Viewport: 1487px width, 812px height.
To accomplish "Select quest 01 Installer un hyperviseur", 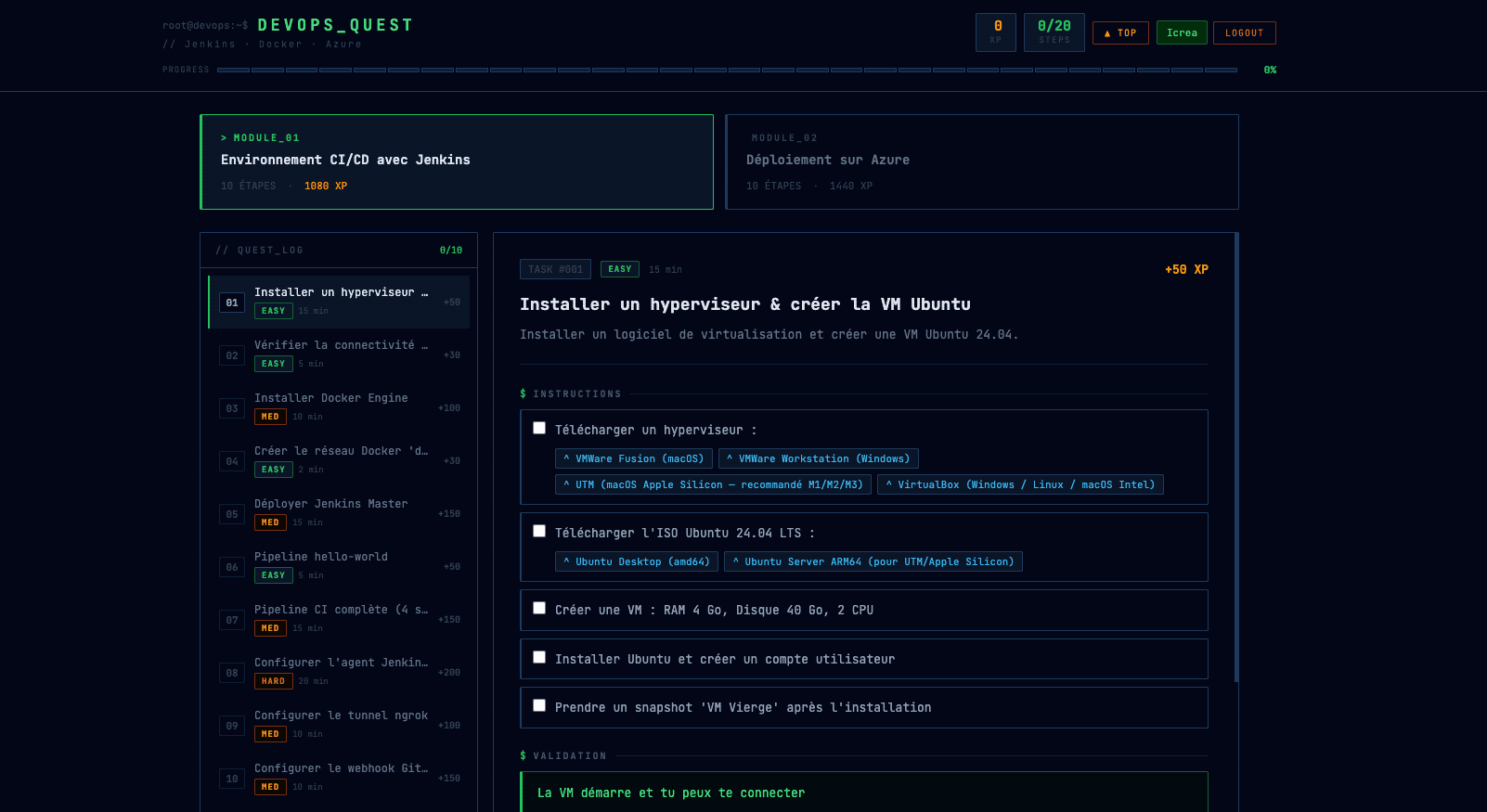I will [339, 302].
